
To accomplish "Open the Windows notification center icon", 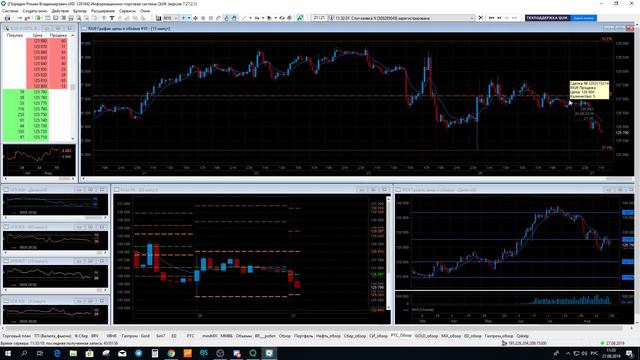I will pyautogui.click(x=630, y=353).
